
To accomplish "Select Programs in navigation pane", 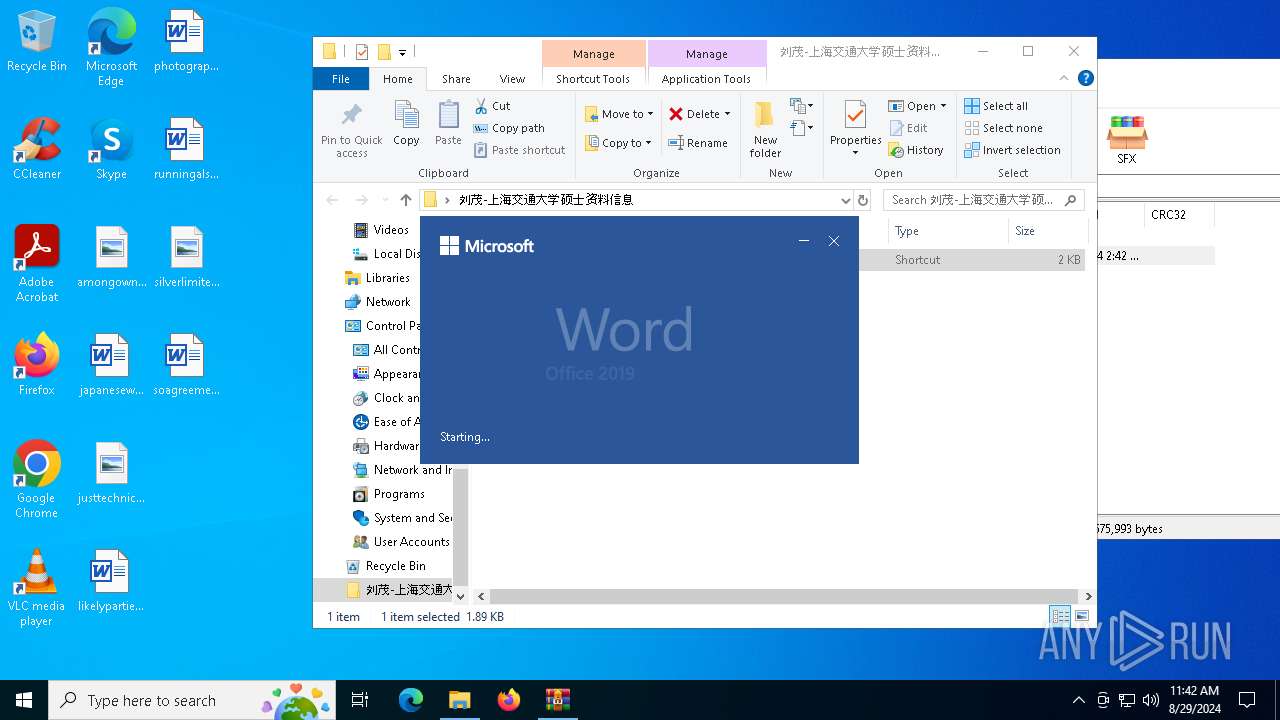I will point(399,494).
